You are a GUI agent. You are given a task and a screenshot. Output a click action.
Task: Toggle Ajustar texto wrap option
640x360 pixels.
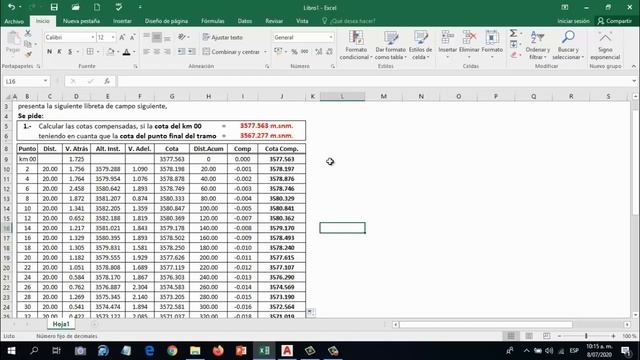coord(223,37)
